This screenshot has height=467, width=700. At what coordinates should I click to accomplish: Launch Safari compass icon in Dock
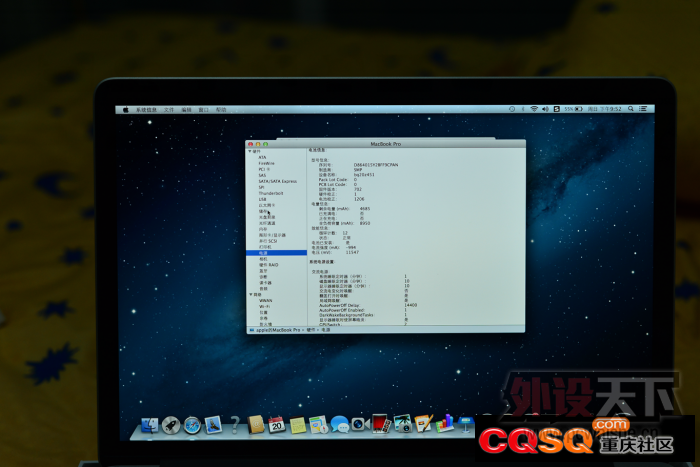coord(192,425)
